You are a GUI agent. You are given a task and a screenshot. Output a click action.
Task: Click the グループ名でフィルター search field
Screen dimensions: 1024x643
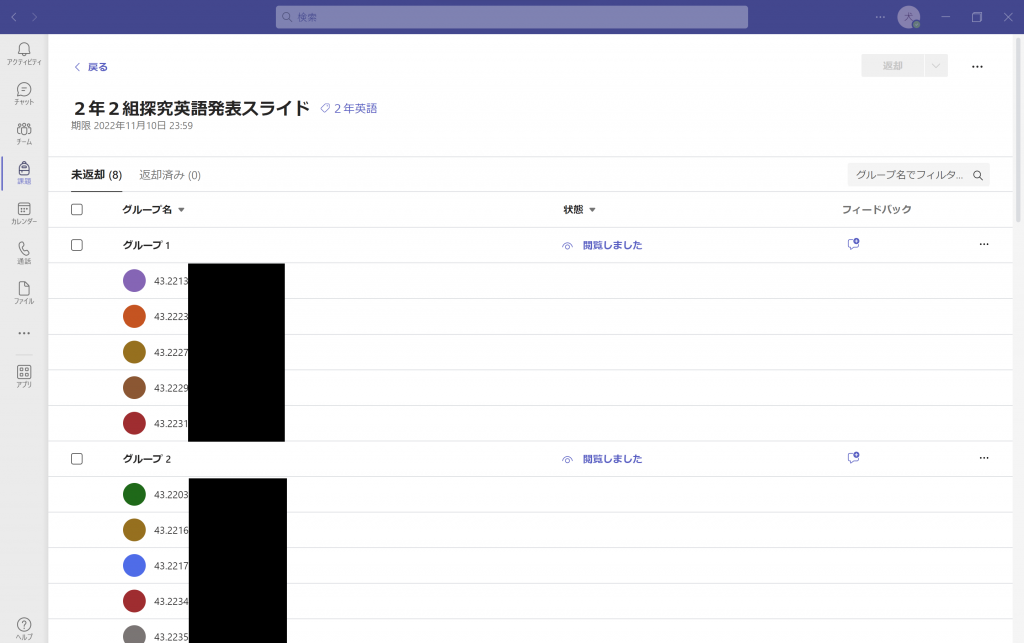point(910,175)
